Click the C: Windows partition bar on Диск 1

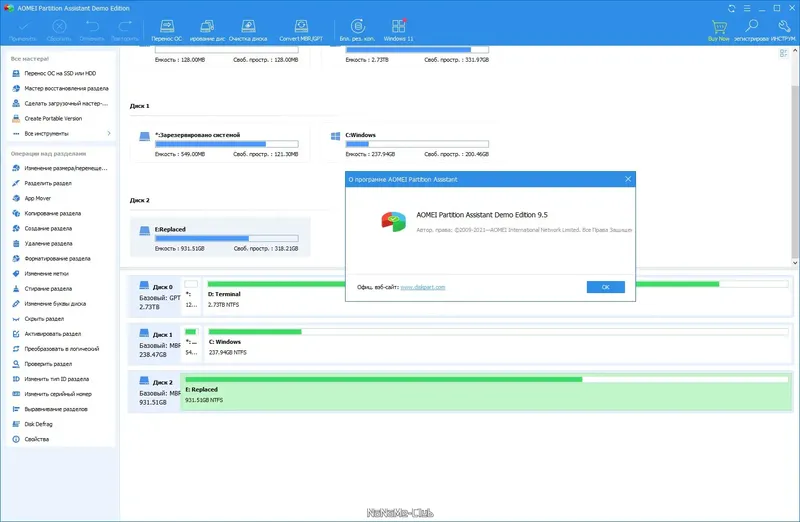pos(498,344)
